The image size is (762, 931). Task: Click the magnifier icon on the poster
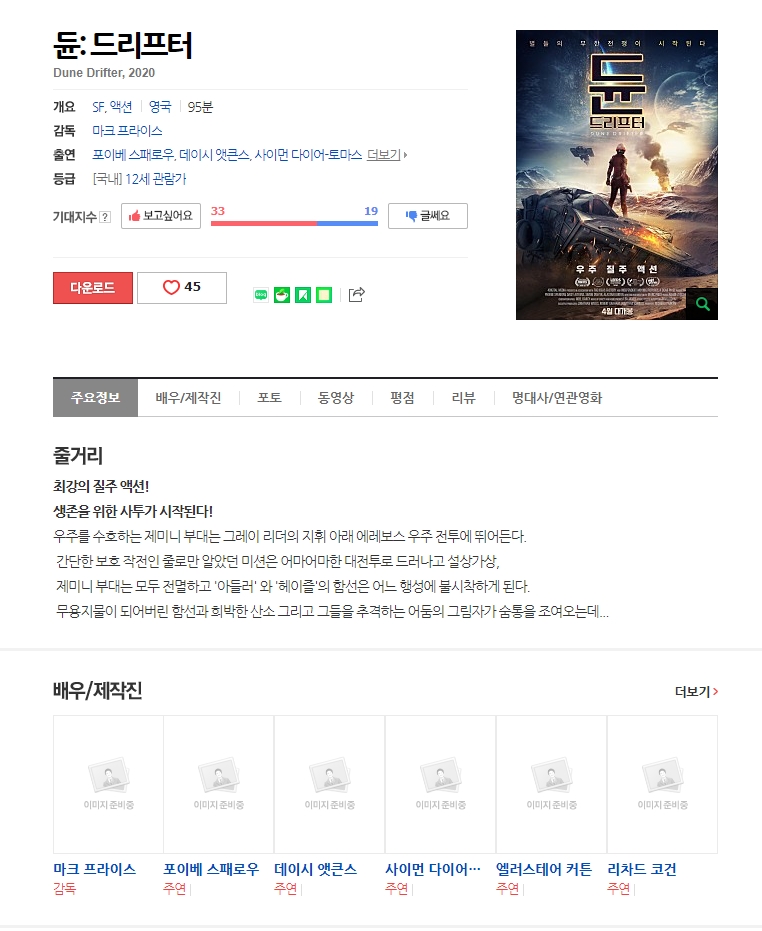(x=702, y=304)
